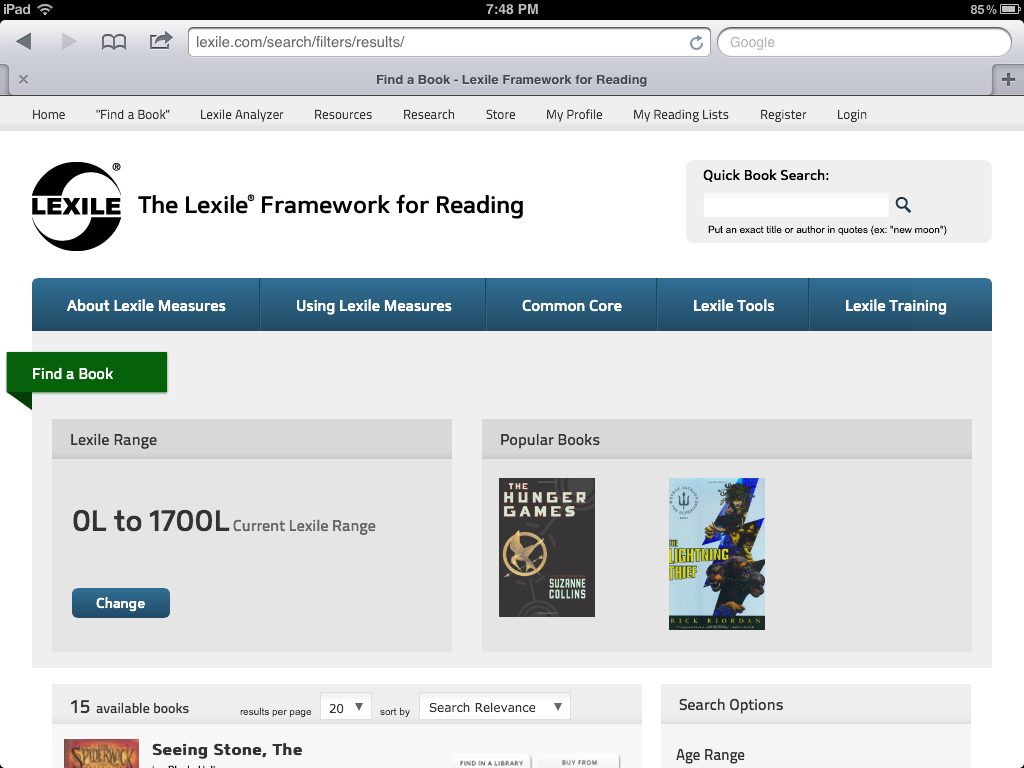This screenshot has width=1024, height=768.
Task: Tap the Safari forward arrow
Action: [x=69, y=42]
